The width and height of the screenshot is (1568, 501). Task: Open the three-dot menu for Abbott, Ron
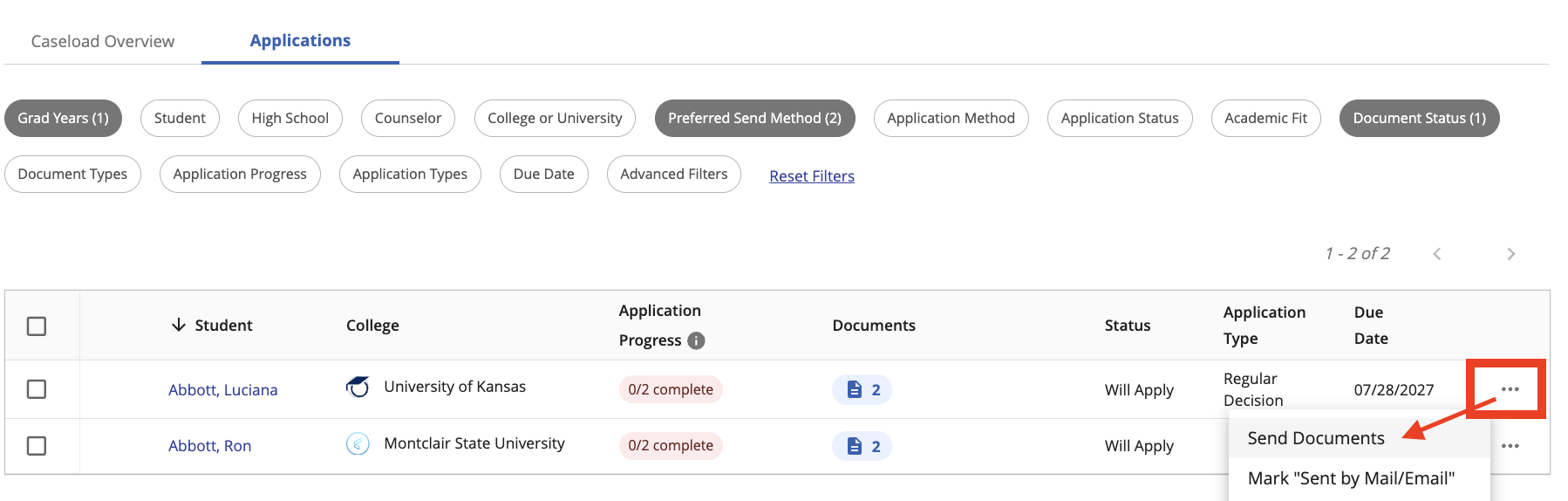(1510, 446)
